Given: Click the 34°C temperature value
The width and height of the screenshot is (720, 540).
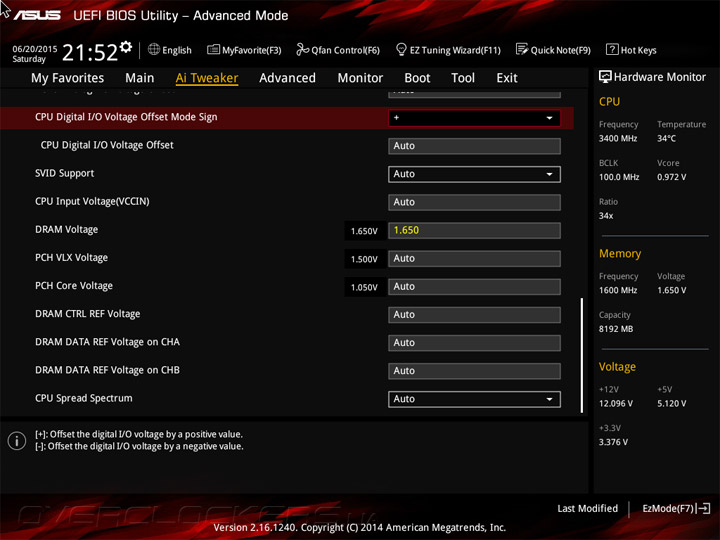Looking at the screenshot, I should 666,138.
